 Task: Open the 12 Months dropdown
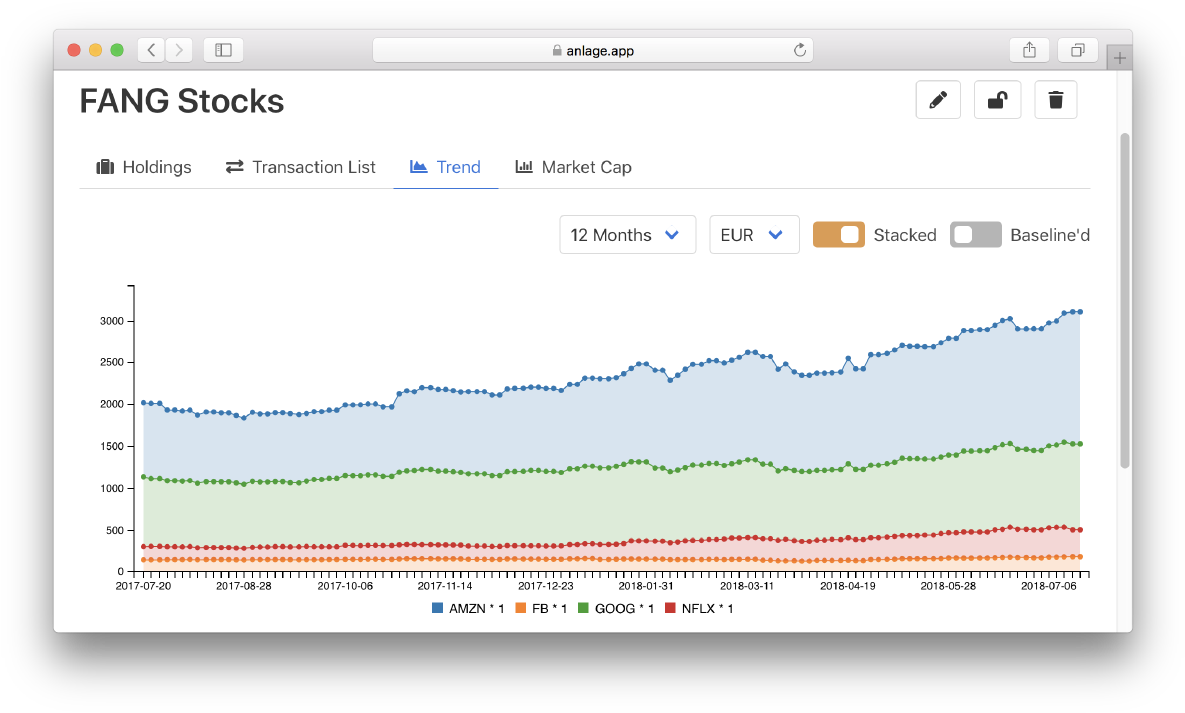coord(627,234)
